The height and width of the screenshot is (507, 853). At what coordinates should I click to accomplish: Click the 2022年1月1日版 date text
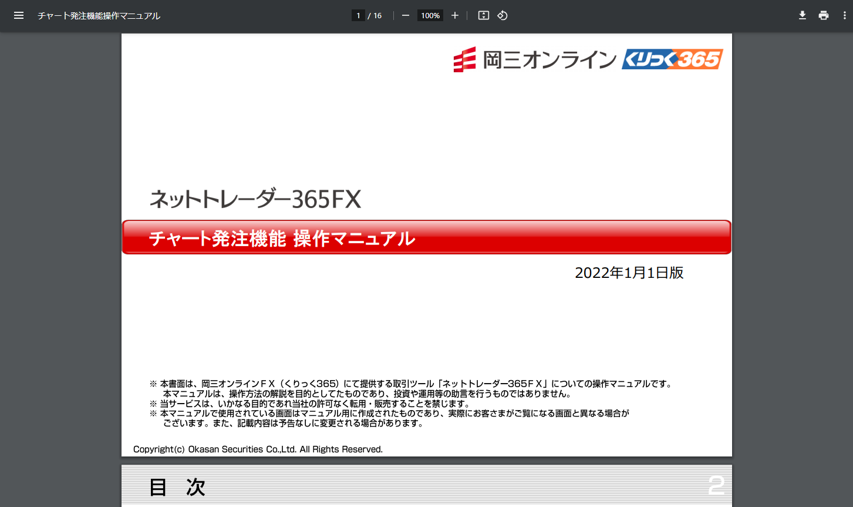pos(629,273)
